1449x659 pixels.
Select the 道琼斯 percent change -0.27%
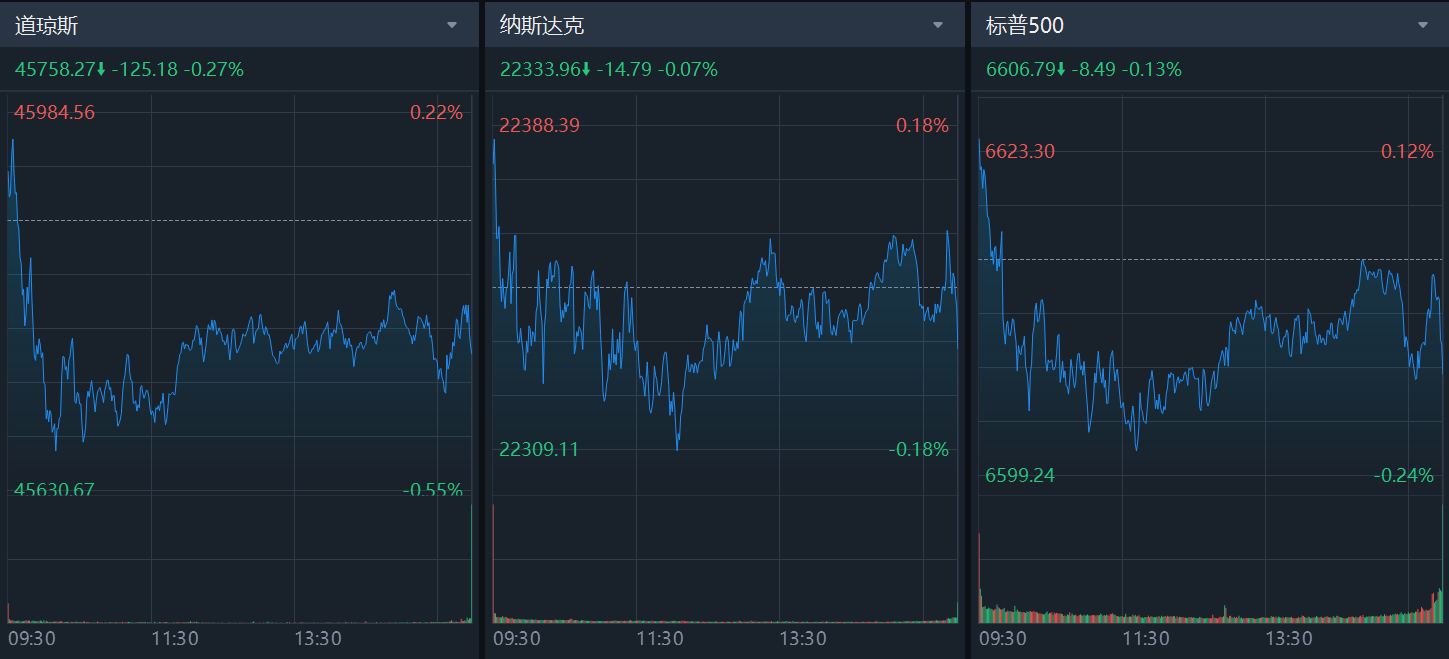tap(214, 69)
